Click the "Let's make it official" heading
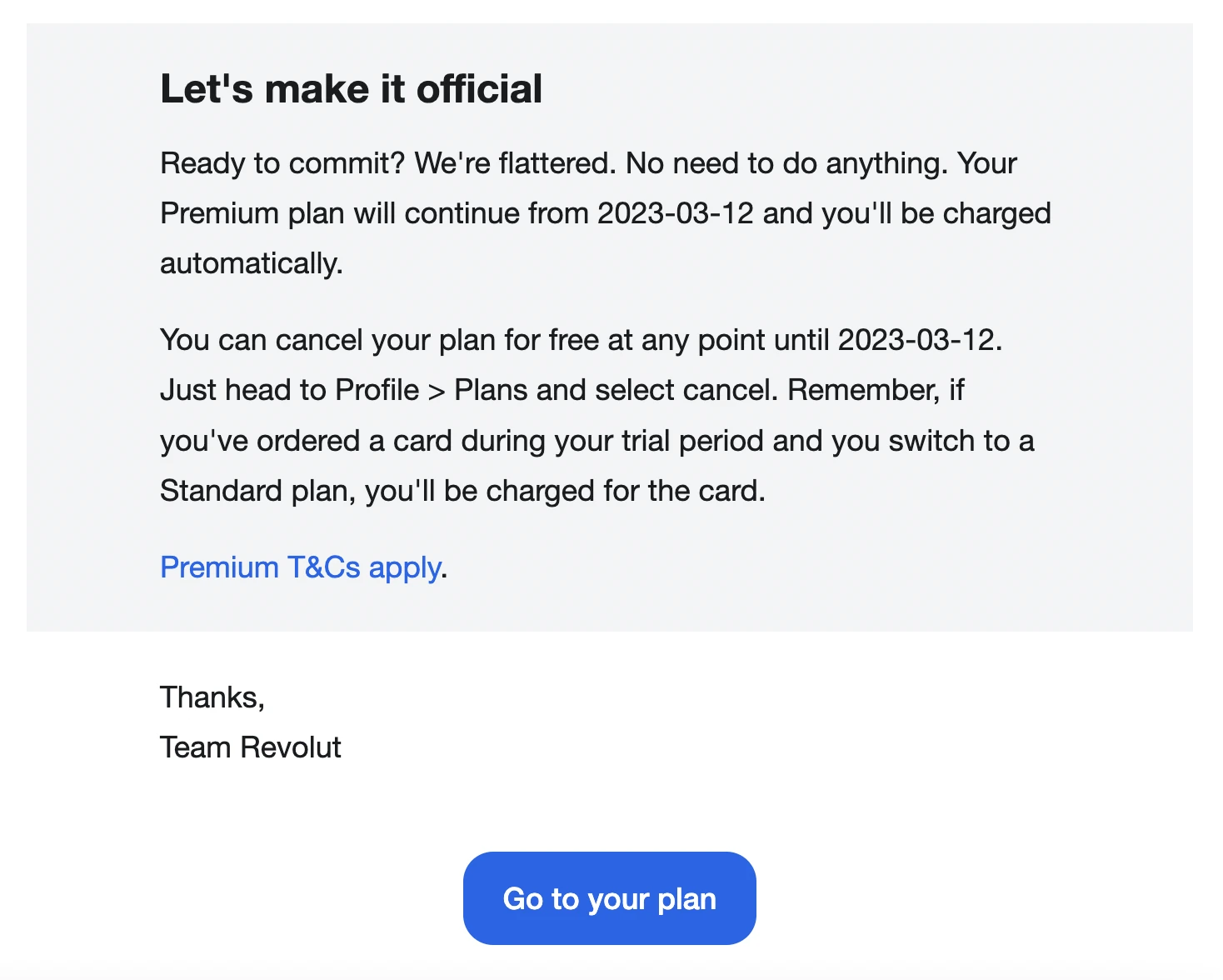 (x=351, y=89)
